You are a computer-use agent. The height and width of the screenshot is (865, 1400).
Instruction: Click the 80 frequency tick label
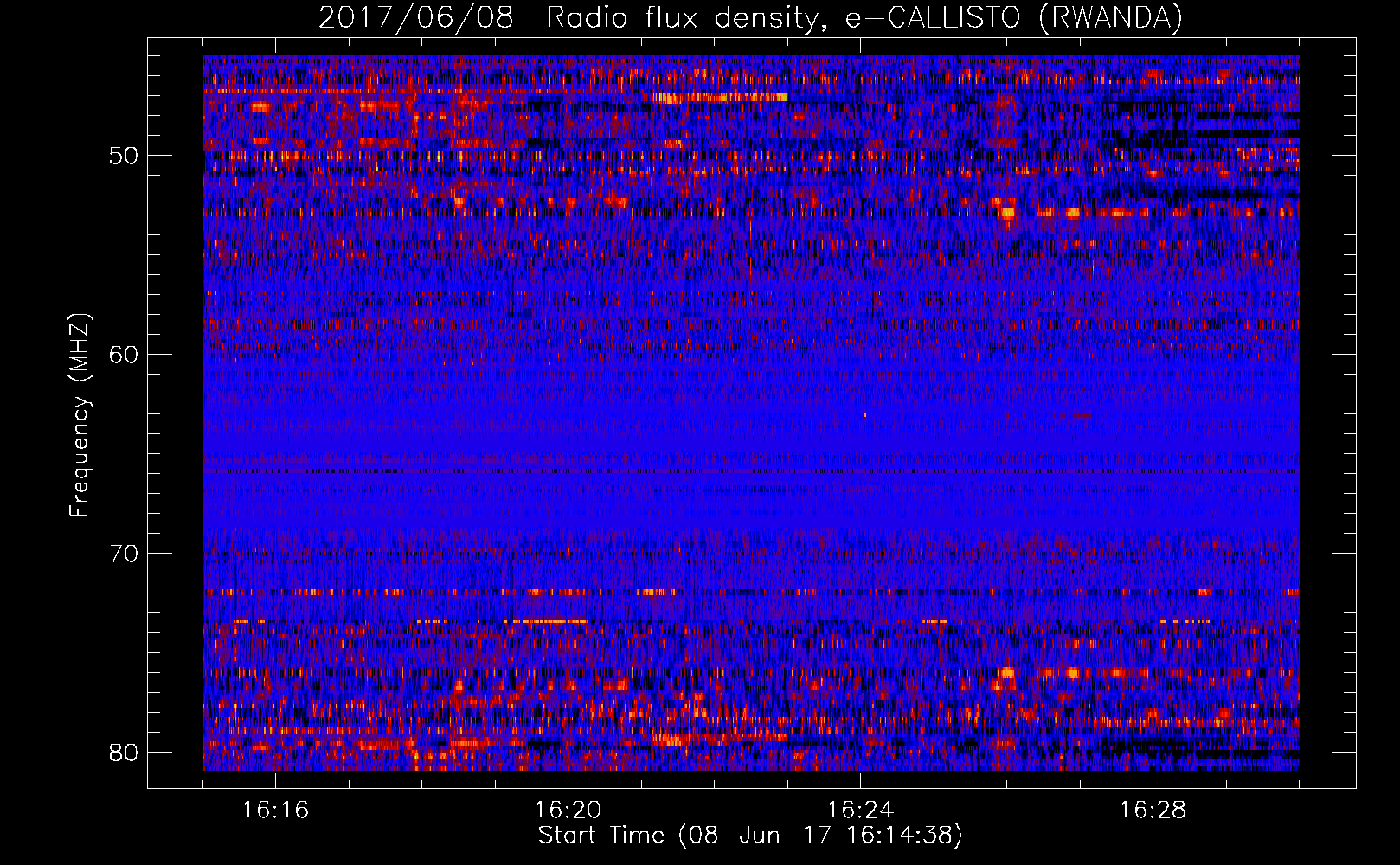pyautogui.click(x=125, y=753)
